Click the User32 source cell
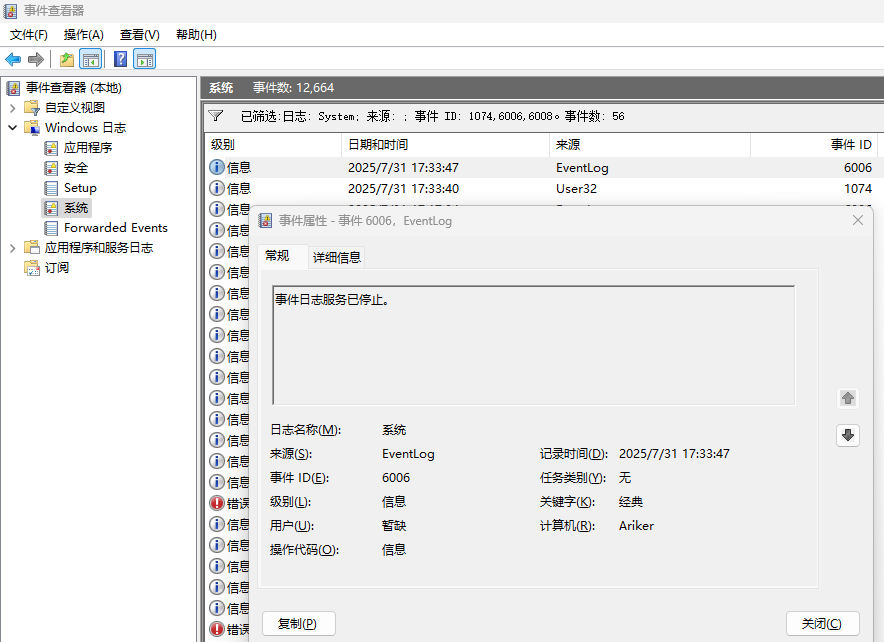The image size is (884, 642). click(x=576, y=189)
